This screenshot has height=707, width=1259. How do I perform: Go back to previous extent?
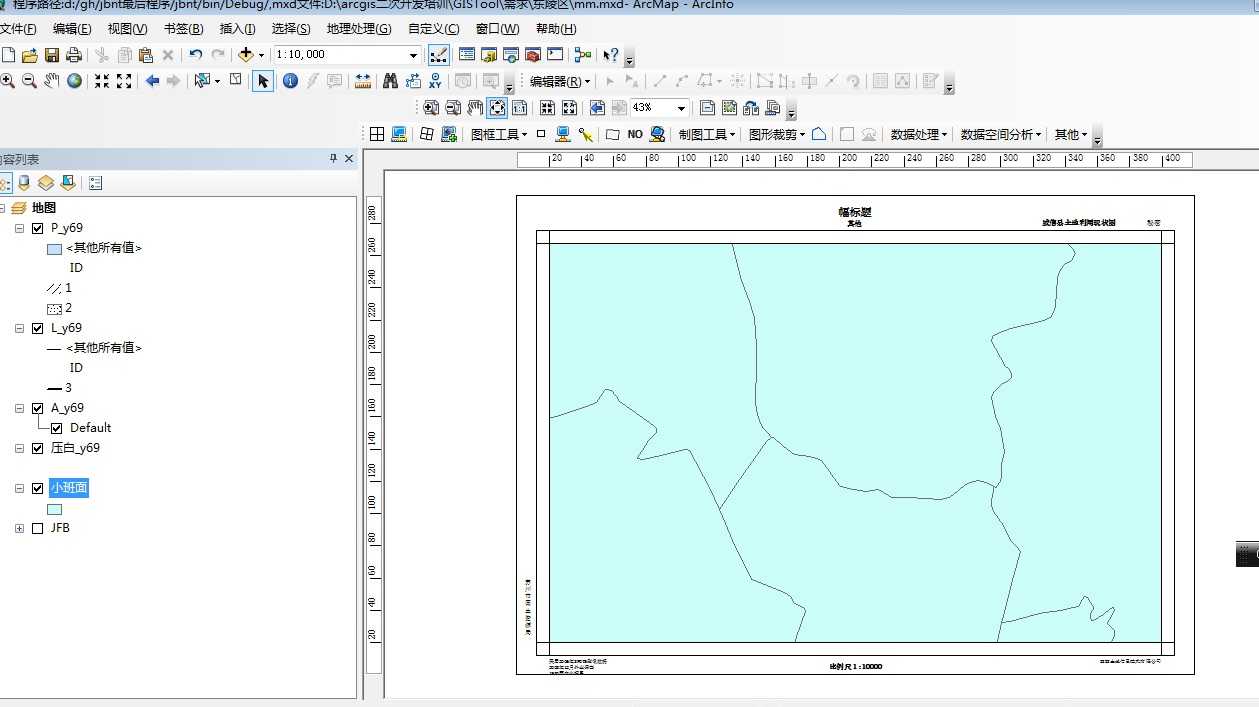pos(152,81)
